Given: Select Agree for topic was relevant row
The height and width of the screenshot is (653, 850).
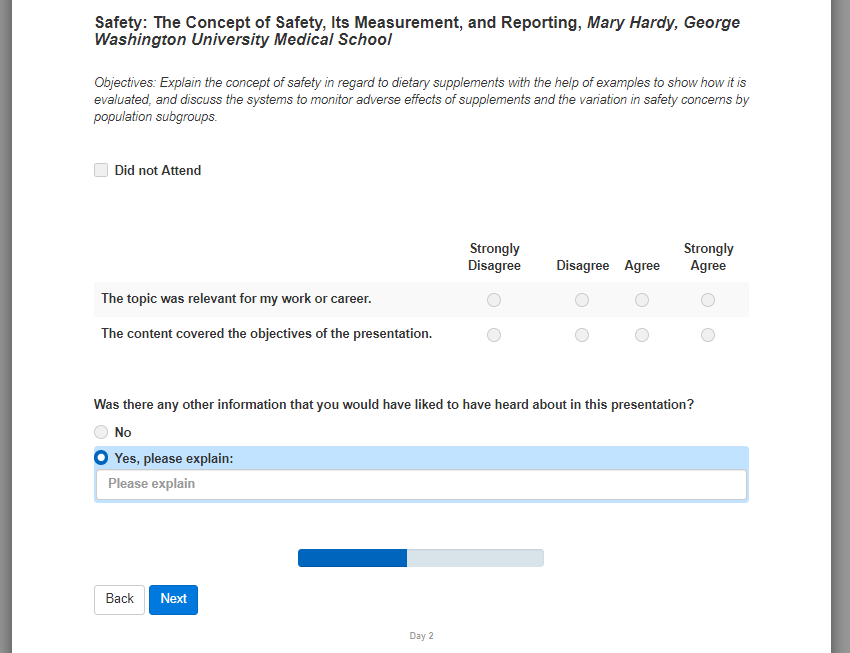Looking at the screenshot, I should point(642,300).
